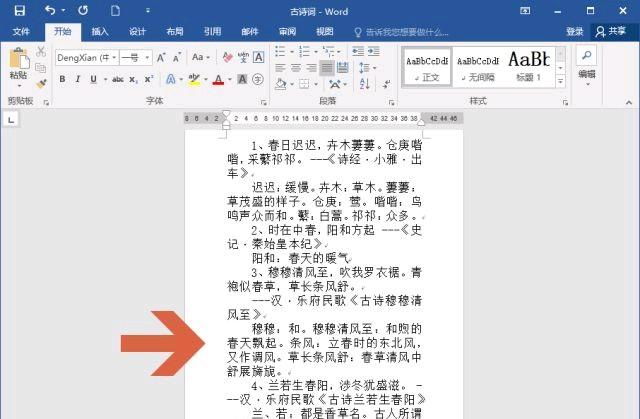Image resolution: width=640 pixels, height=419 pixels.
Task: Switch to the 设计 ribbon tab
Action: (x=137, y=31)
